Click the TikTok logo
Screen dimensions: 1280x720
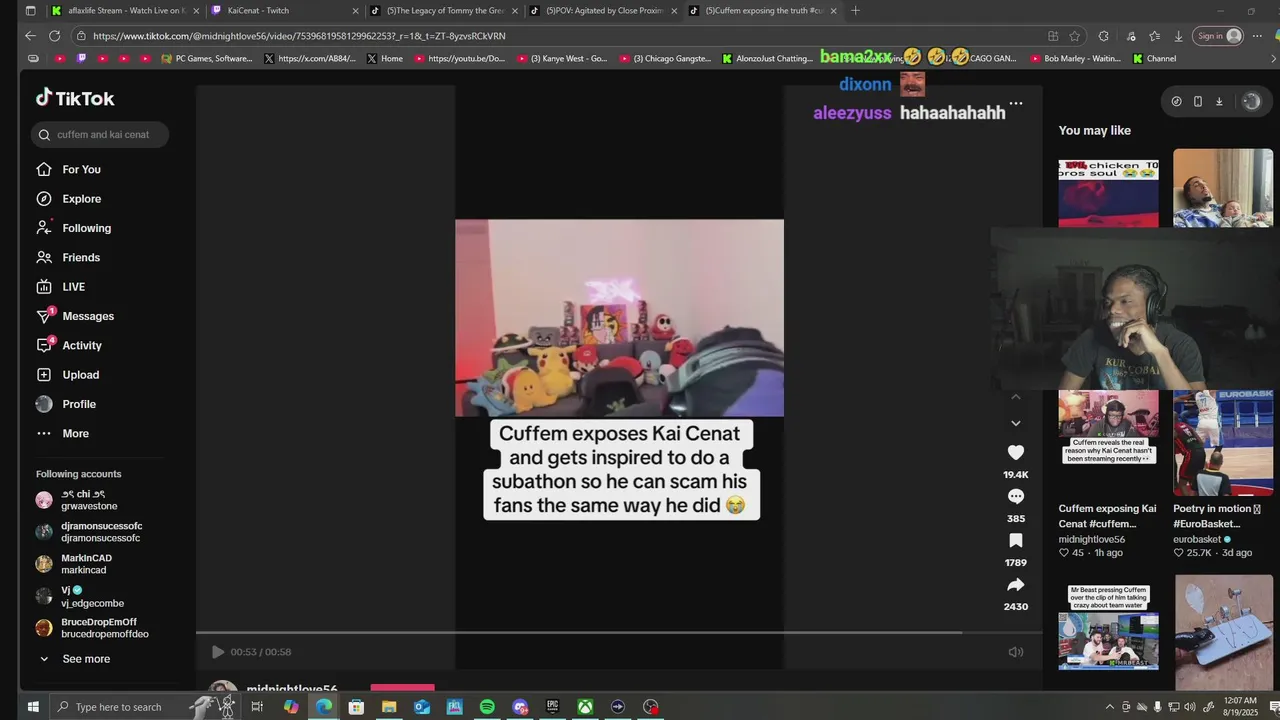pos(75,98)
